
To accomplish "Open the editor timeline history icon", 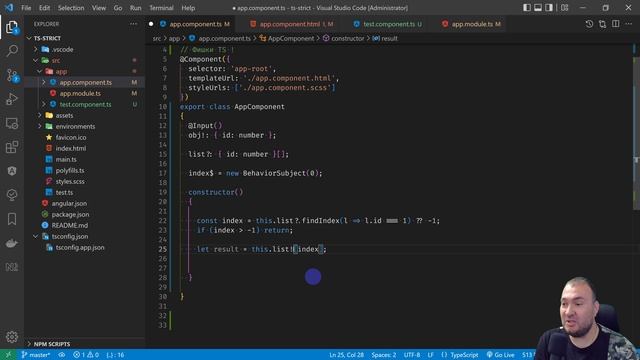I will tap(589, 24).
